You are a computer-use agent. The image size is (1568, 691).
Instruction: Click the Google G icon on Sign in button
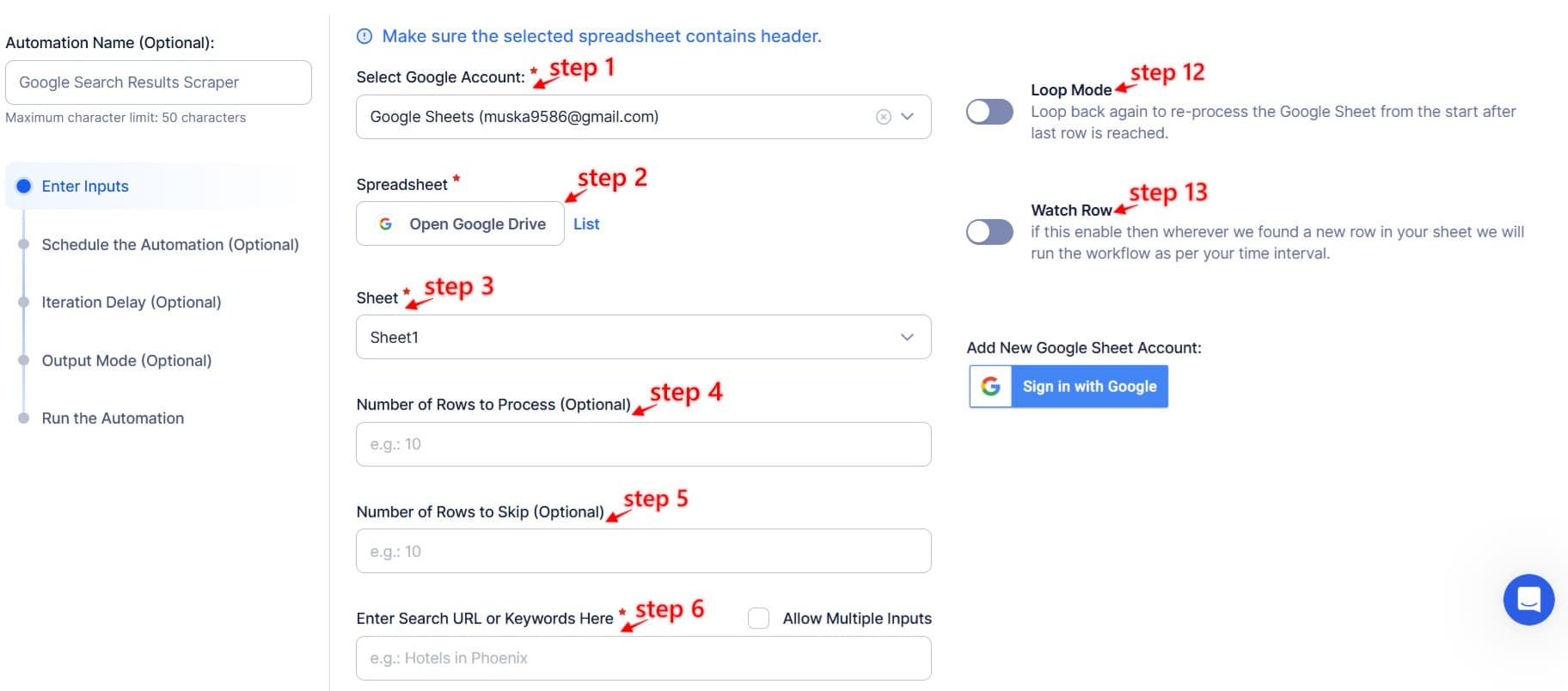coord(990,386)
